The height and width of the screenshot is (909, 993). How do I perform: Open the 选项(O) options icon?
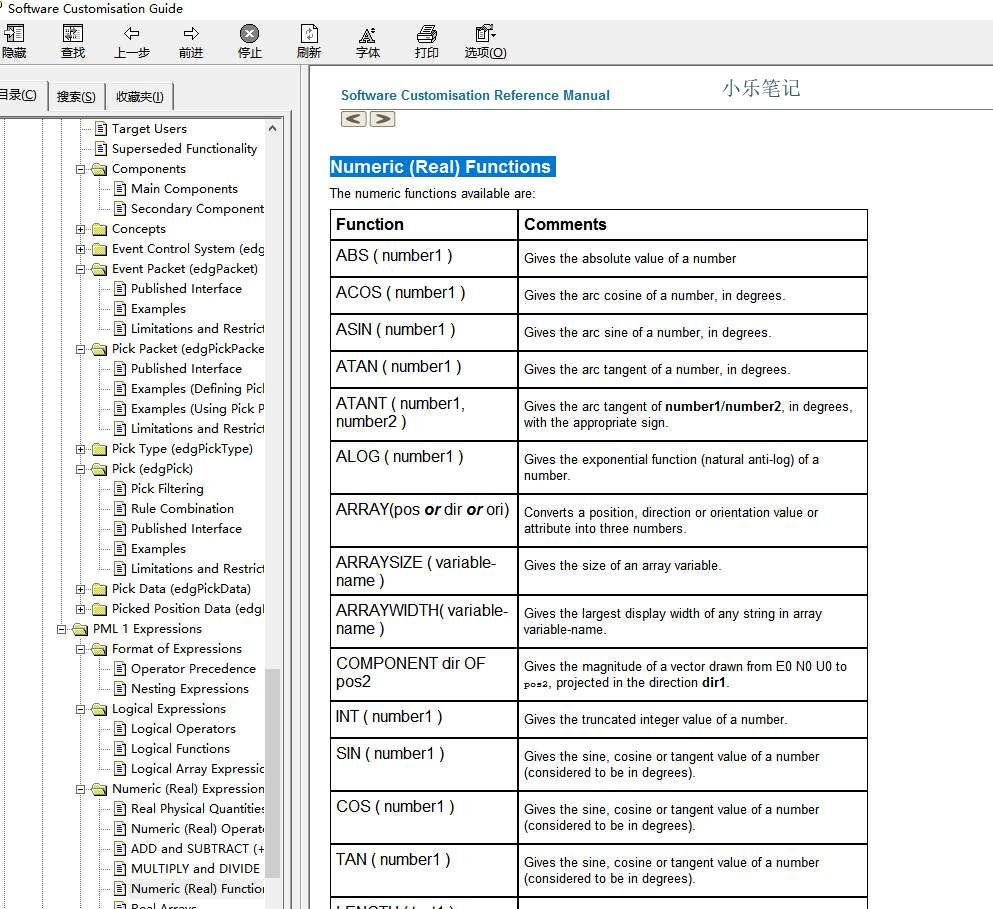click(485, 33)
